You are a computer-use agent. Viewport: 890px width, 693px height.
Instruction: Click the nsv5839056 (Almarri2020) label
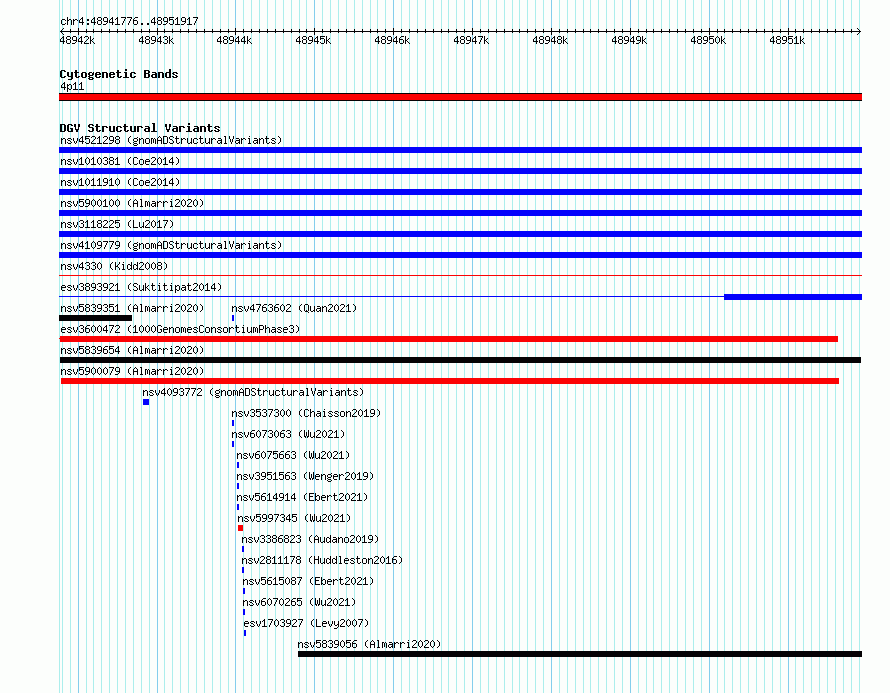(369, 644)
